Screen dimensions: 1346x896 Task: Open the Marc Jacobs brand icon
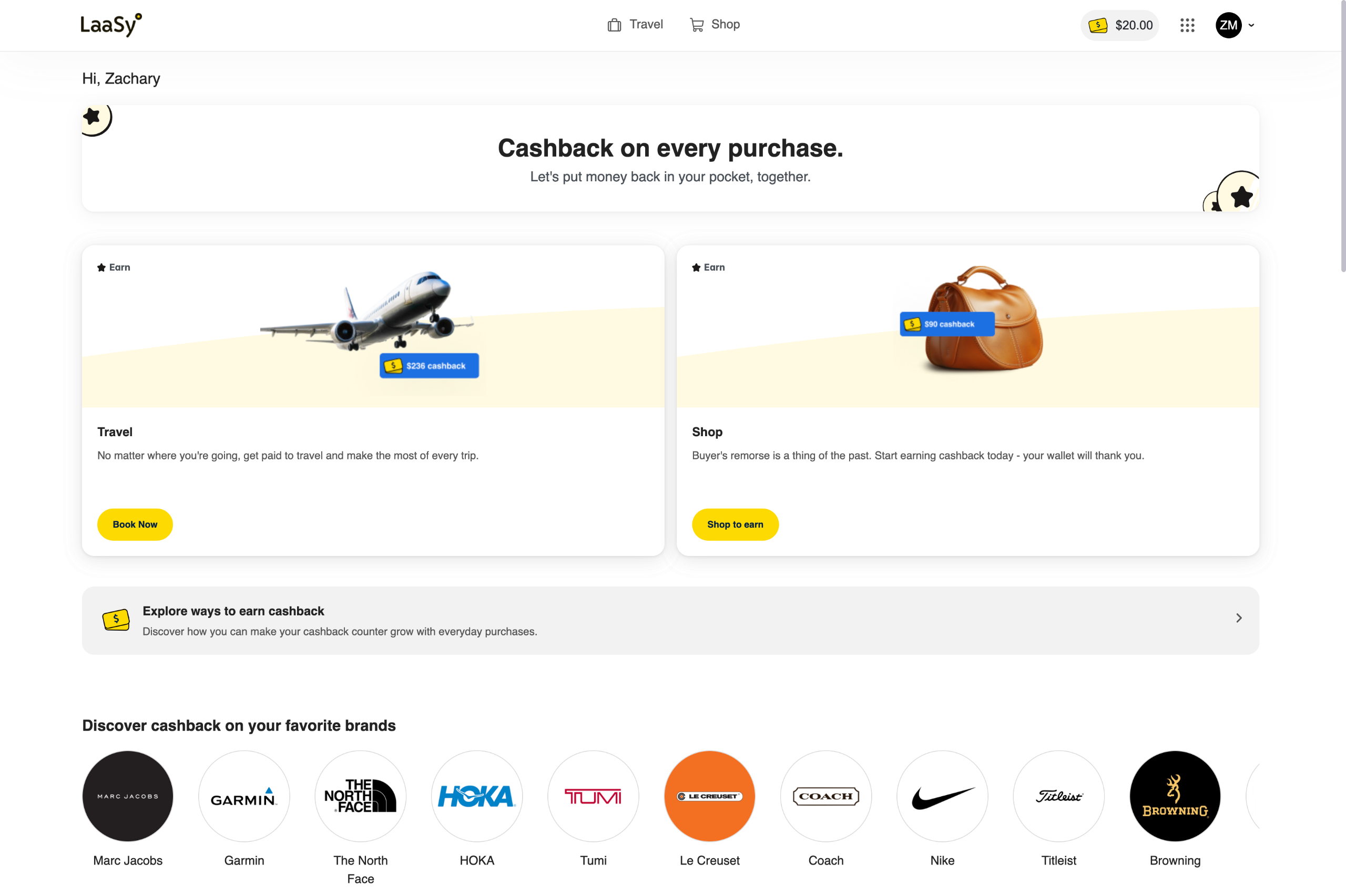pyautogui.click(x=127, y=796)
